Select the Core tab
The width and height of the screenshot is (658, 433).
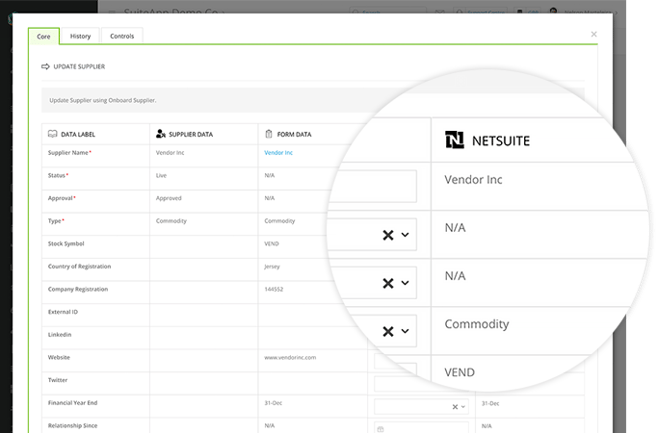[x=44, y=36]
